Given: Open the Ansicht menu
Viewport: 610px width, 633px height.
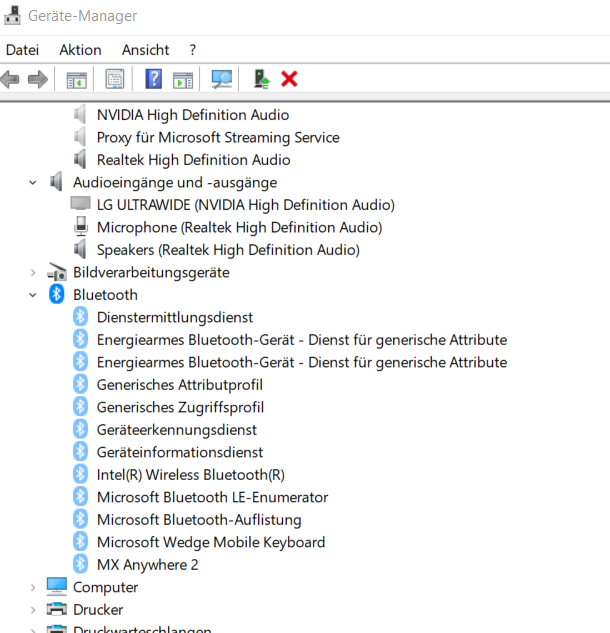Looking at the screenshot, I should click(145, 50).
